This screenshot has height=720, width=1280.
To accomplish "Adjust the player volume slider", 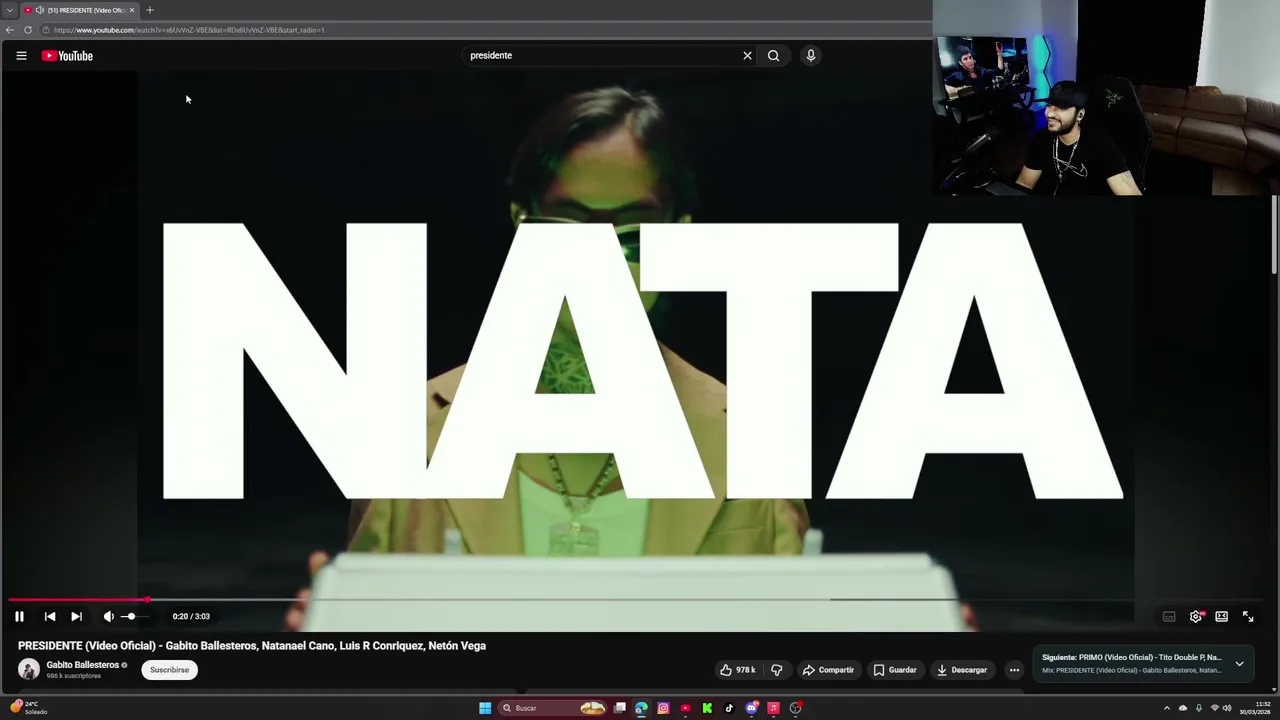I will [x=136, y=617].
